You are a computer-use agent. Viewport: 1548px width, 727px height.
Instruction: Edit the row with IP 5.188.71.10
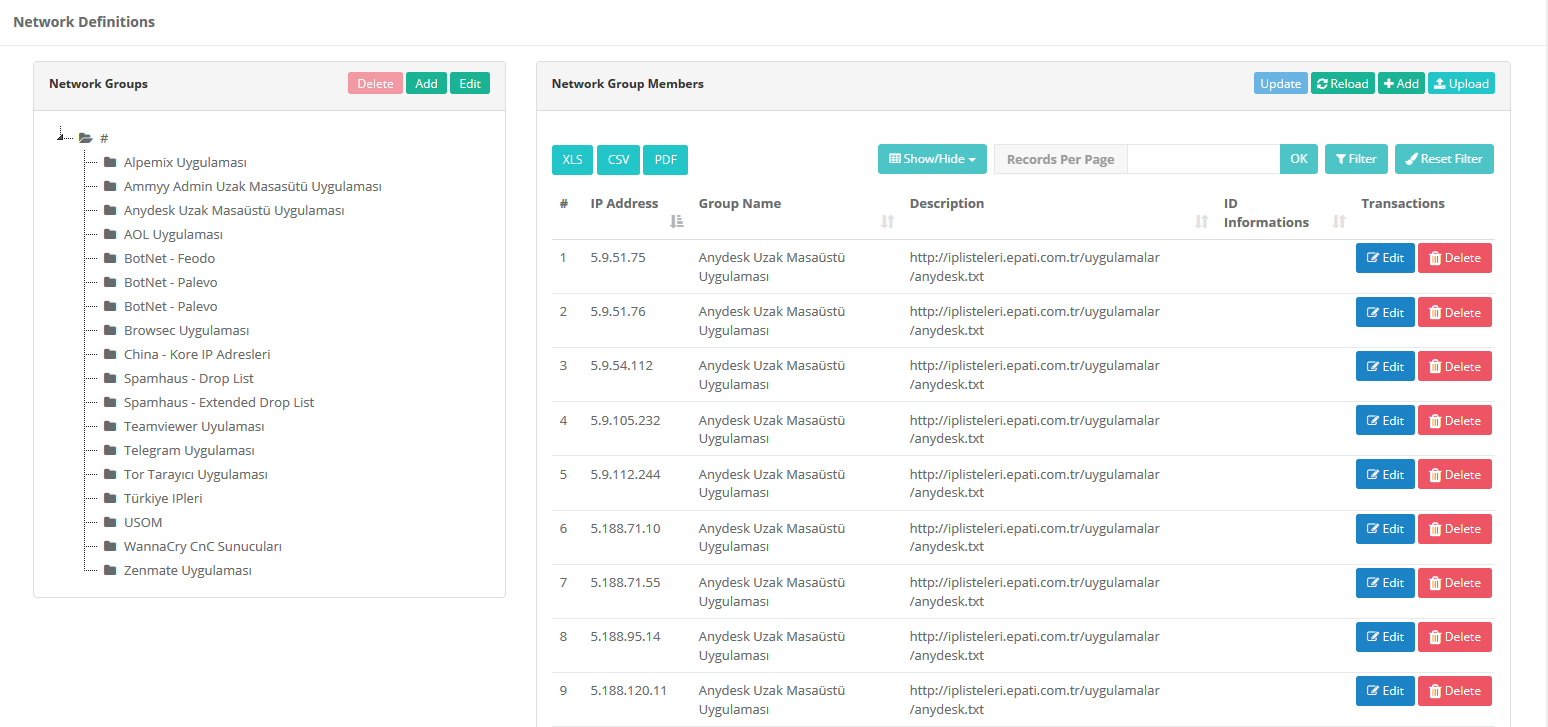pos(1385,529)
